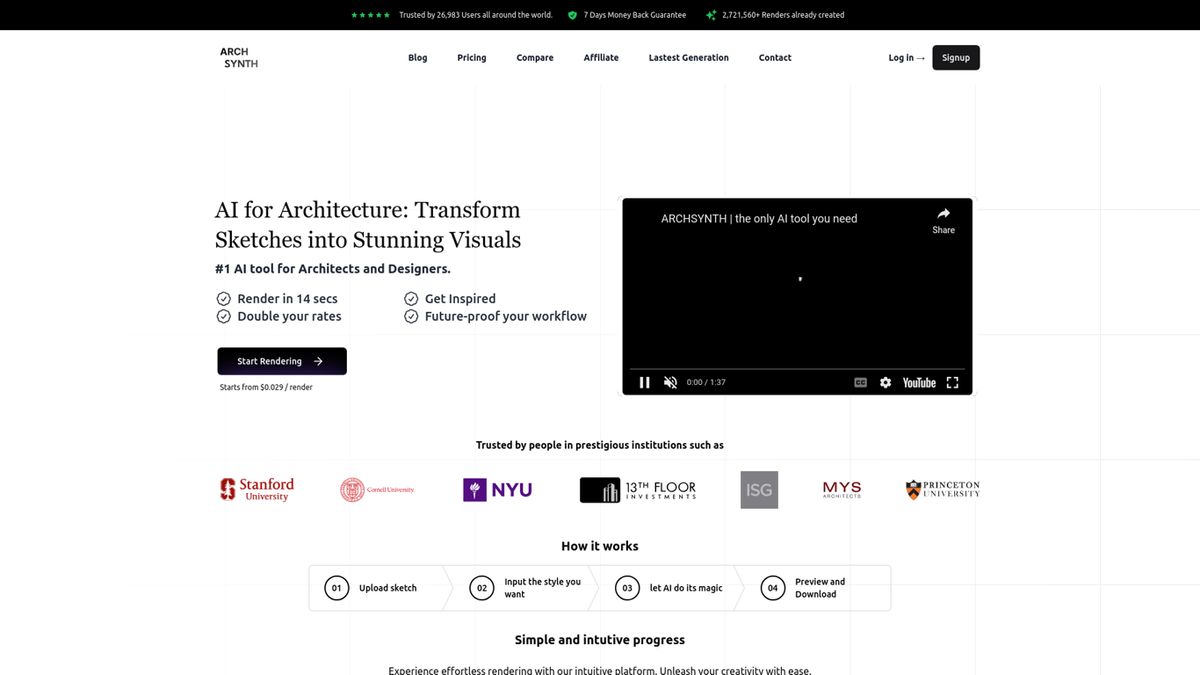Click the ARCHSYNTH logo

[x=238, y=57]
